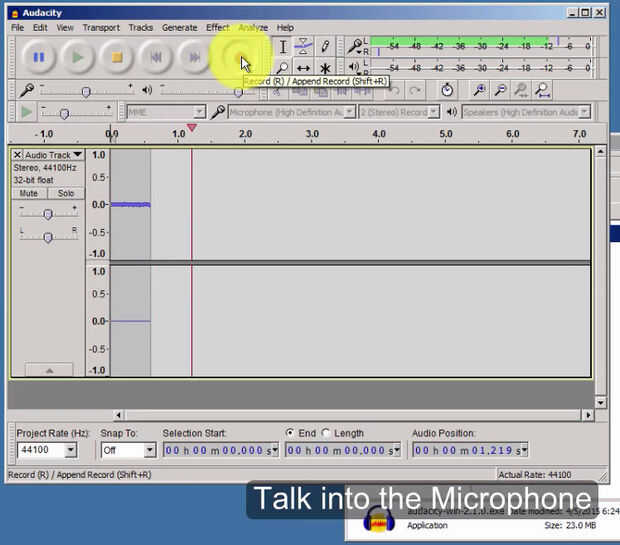
Task: Open the Snap To Off dropdown
Action: pos(149,450)
